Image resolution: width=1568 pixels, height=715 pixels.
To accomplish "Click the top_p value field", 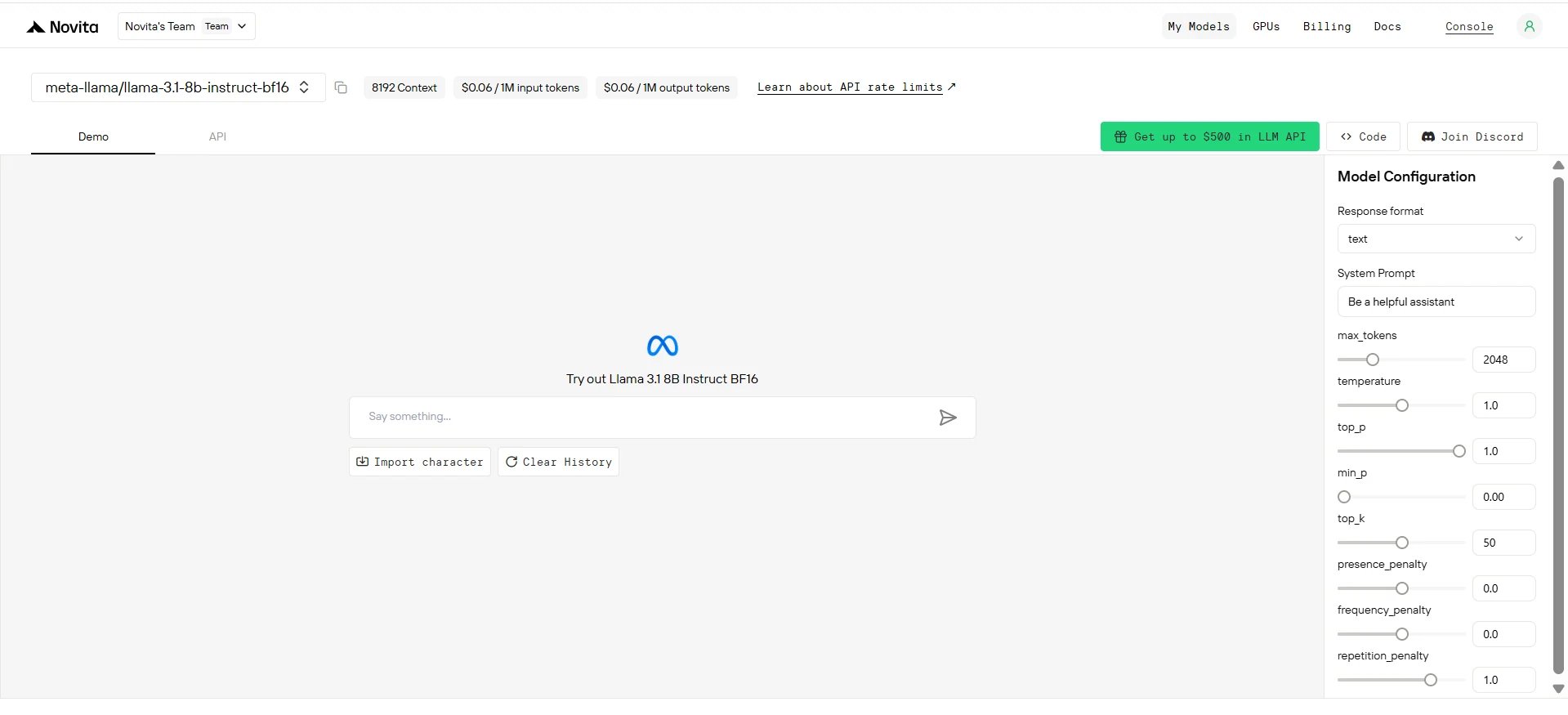I will tap(1503, 451).
